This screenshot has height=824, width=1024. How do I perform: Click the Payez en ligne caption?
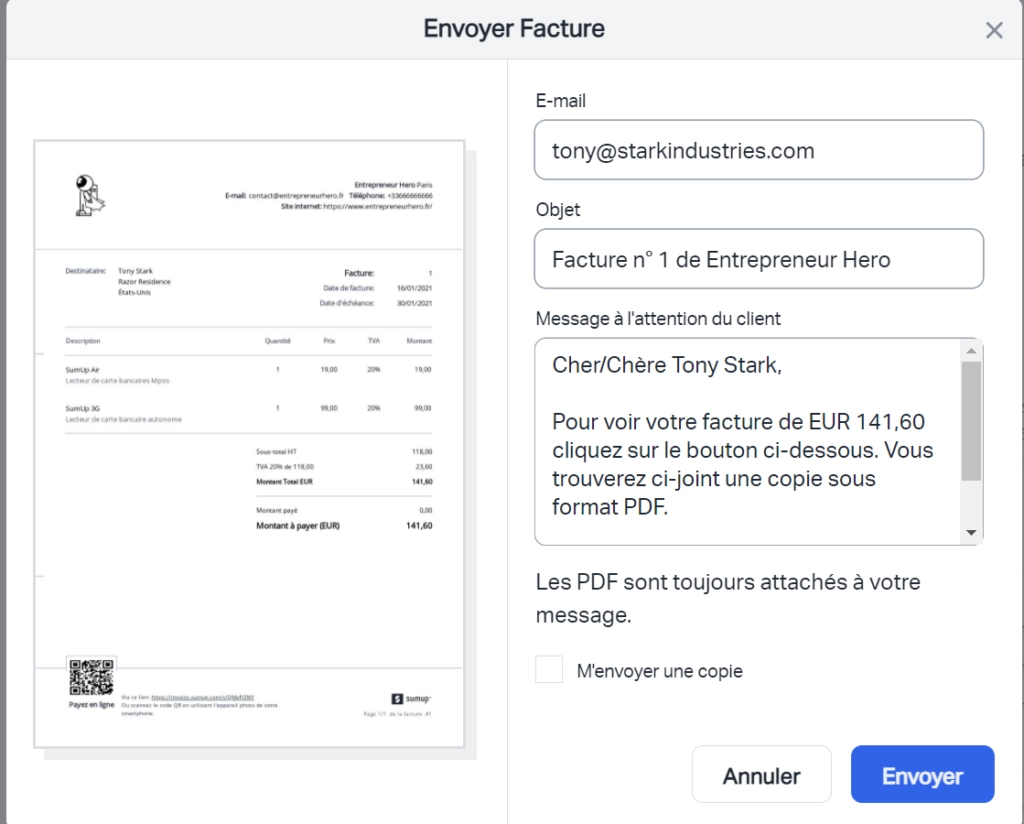click(91, 705)
